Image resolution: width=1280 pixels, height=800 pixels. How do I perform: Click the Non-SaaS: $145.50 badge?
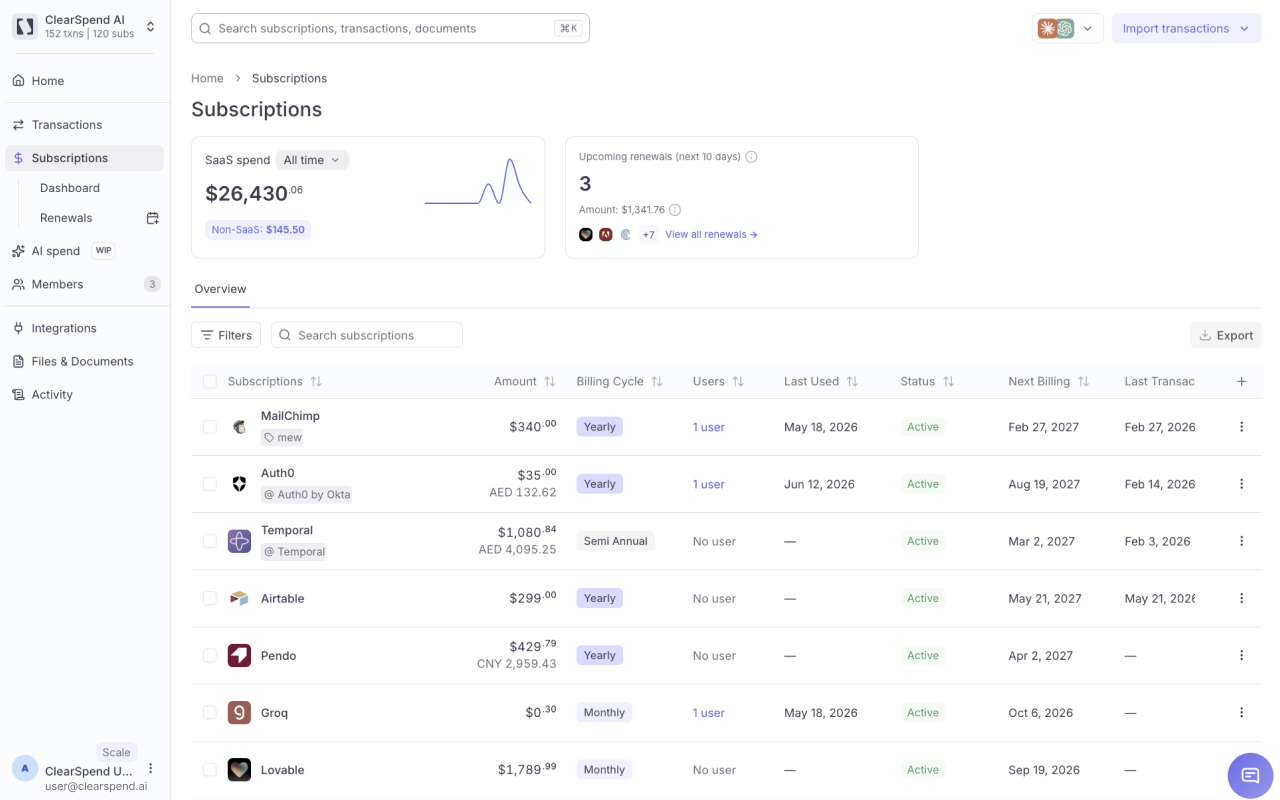tap(258, 230)
